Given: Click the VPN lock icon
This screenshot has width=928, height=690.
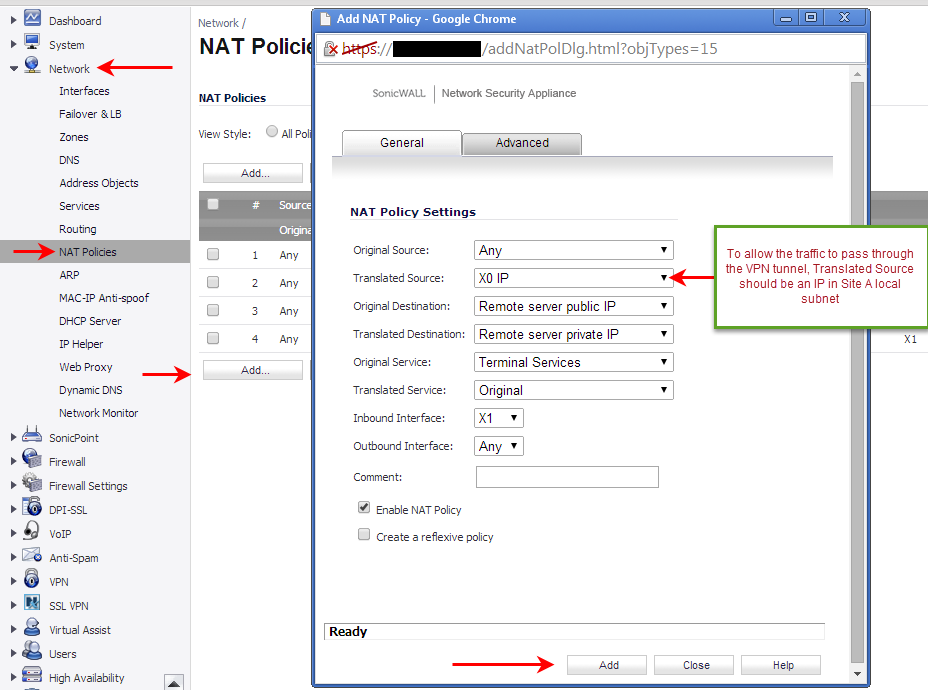Looking at the screenshot, I should 32,581.
